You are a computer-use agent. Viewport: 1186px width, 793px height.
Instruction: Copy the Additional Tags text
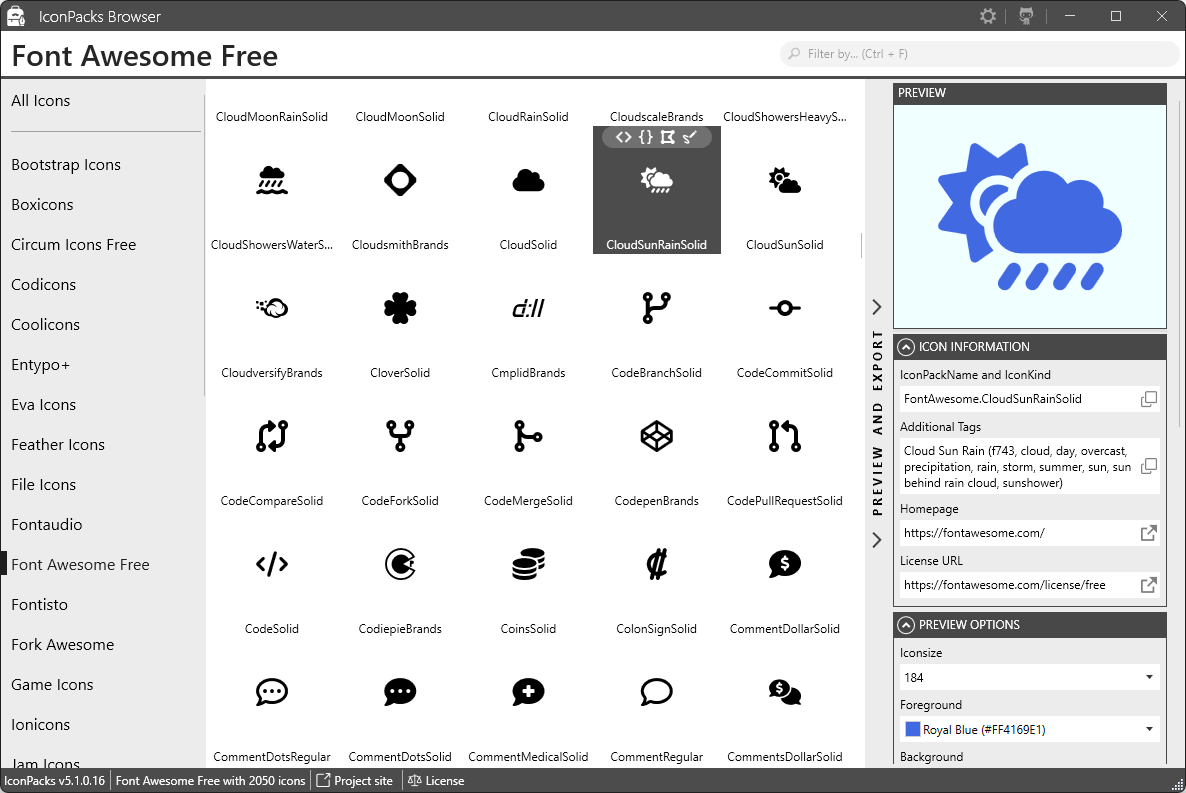pyautogui.click(x=1148, y=466)
